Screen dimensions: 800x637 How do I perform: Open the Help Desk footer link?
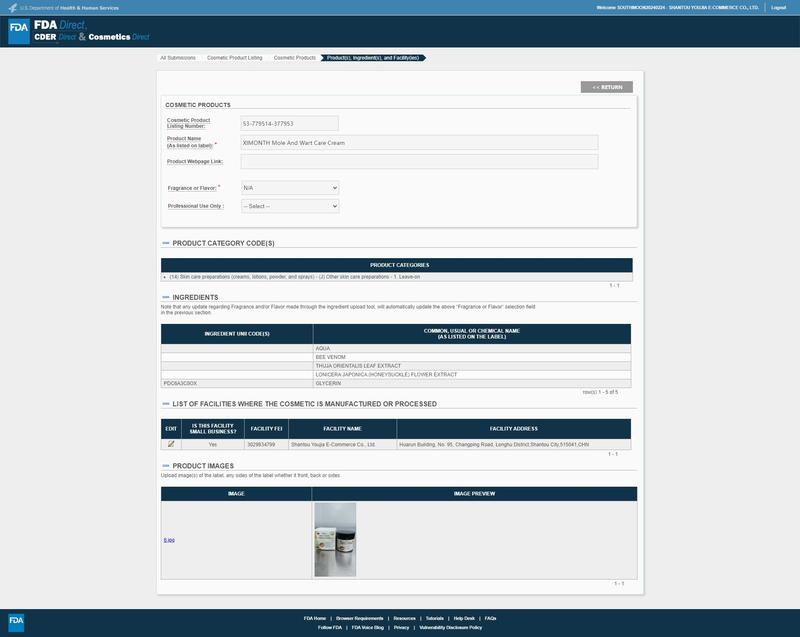tap(464, 618)
